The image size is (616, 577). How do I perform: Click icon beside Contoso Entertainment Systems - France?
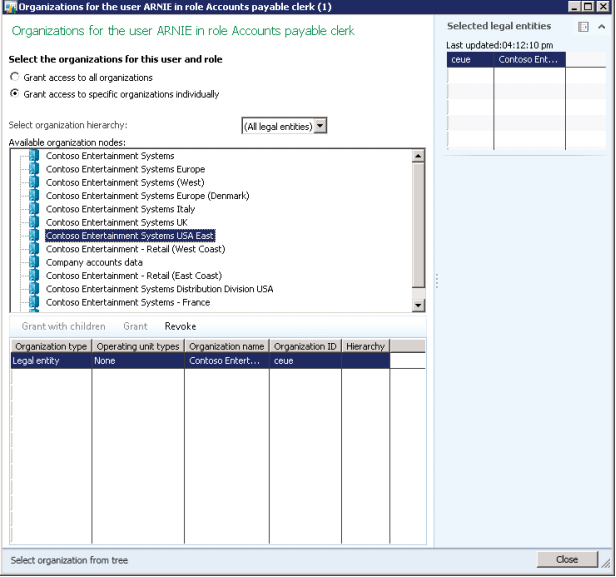pos(34,302)
